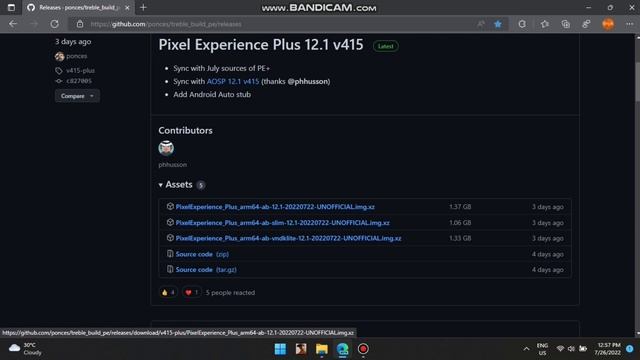Open the v415-plus tag link
640x360 pixels.
point(80,70)
